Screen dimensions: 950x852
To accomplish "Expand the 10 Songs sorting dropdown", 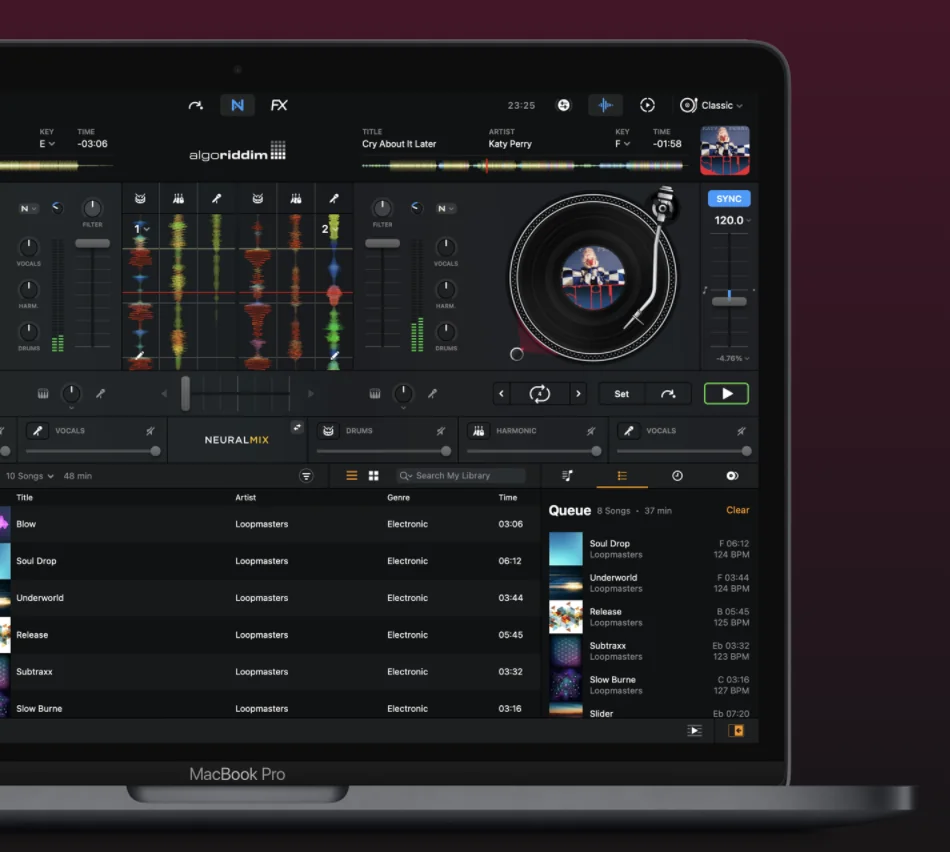I will (x=30, y=476).
